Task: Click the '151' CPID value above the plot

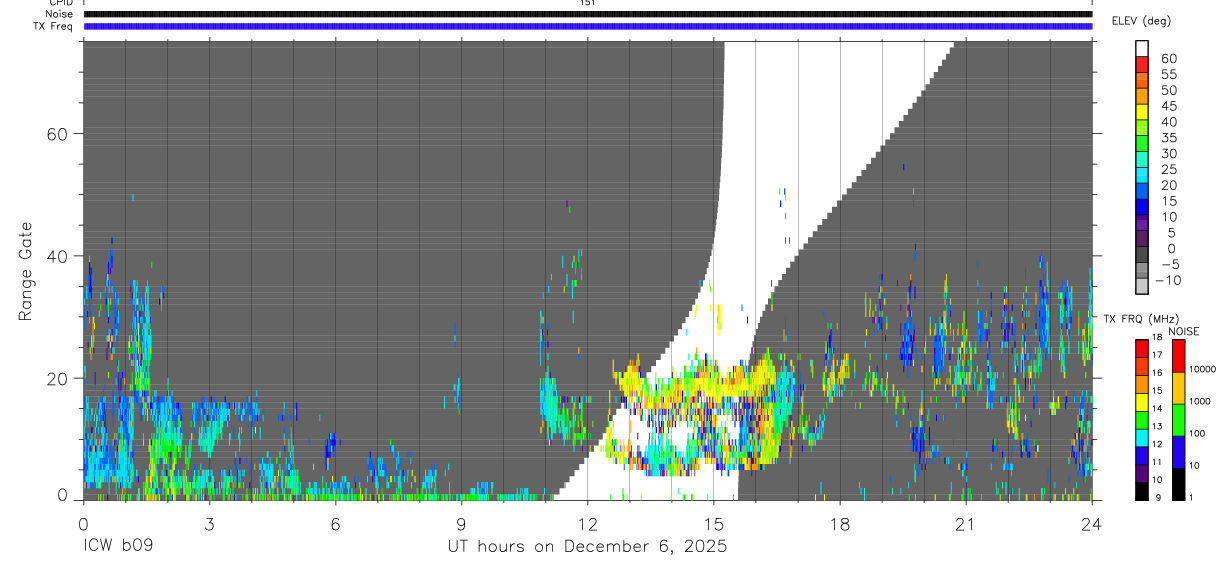Action: pos(587,3)
